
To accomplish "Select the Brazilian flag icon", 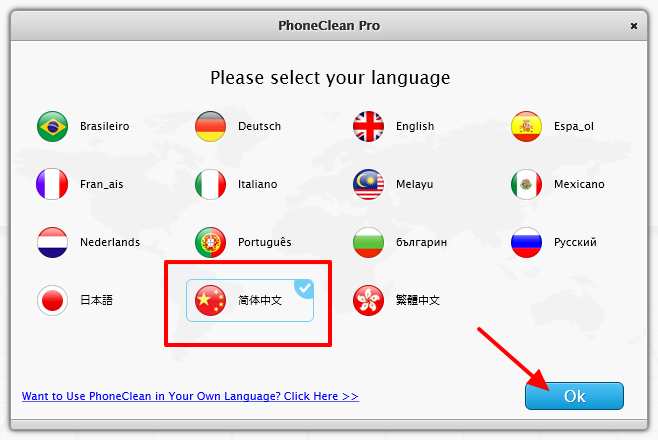I will point(52,126).
